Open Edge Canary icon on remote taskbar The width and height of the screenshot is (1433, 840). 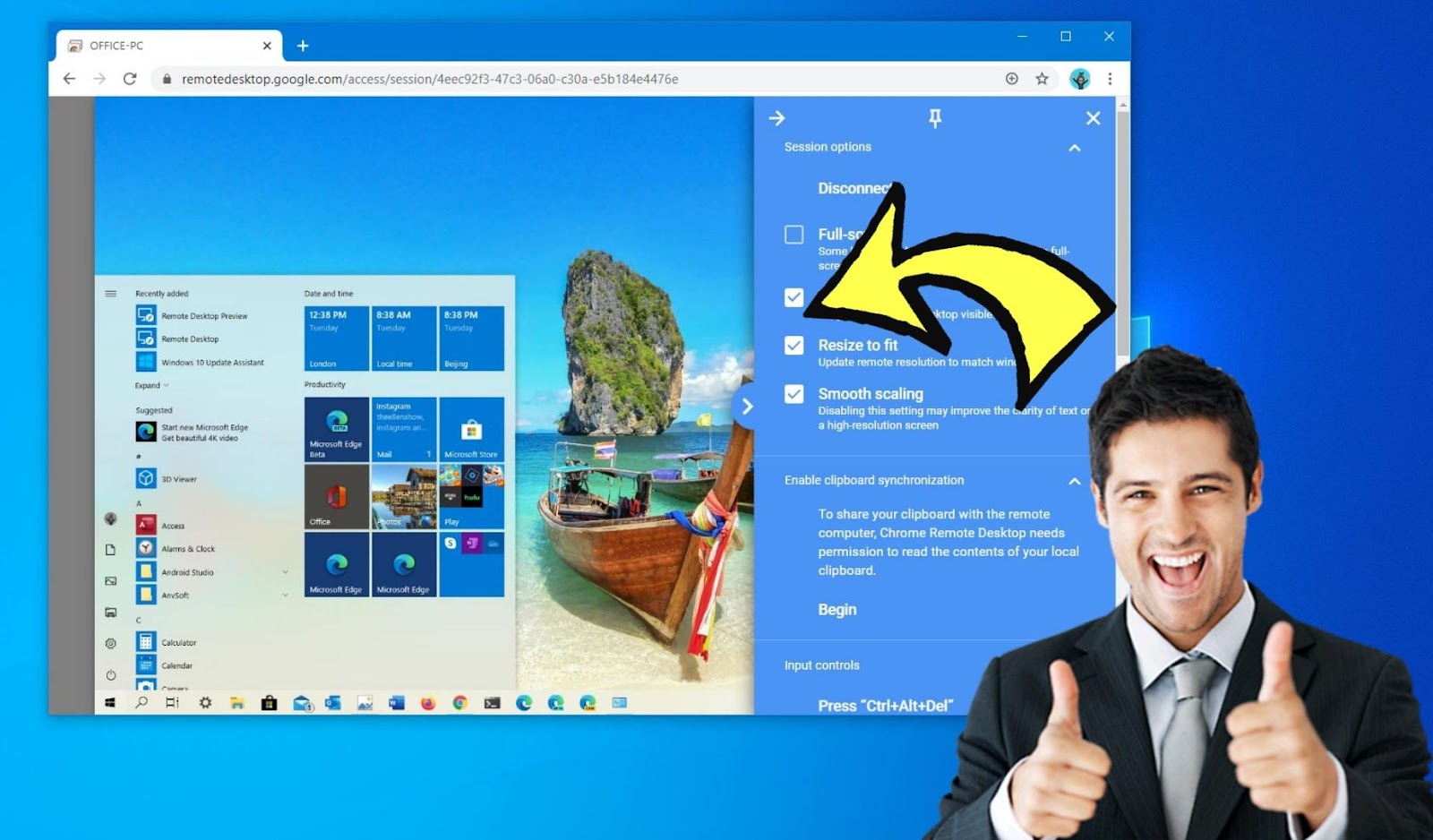(x=588, y=703)
